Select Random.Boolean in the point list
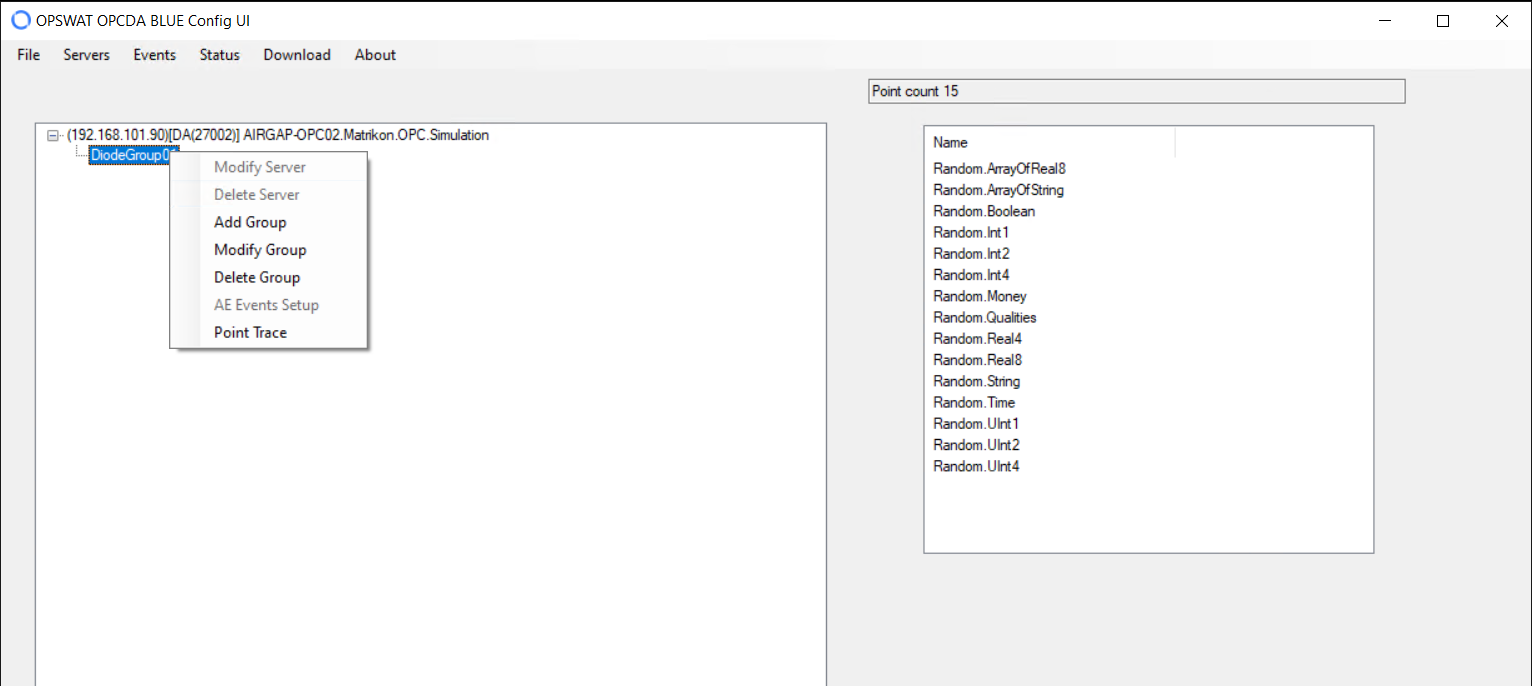1532x686 pixels. click(x=984, y=211)
